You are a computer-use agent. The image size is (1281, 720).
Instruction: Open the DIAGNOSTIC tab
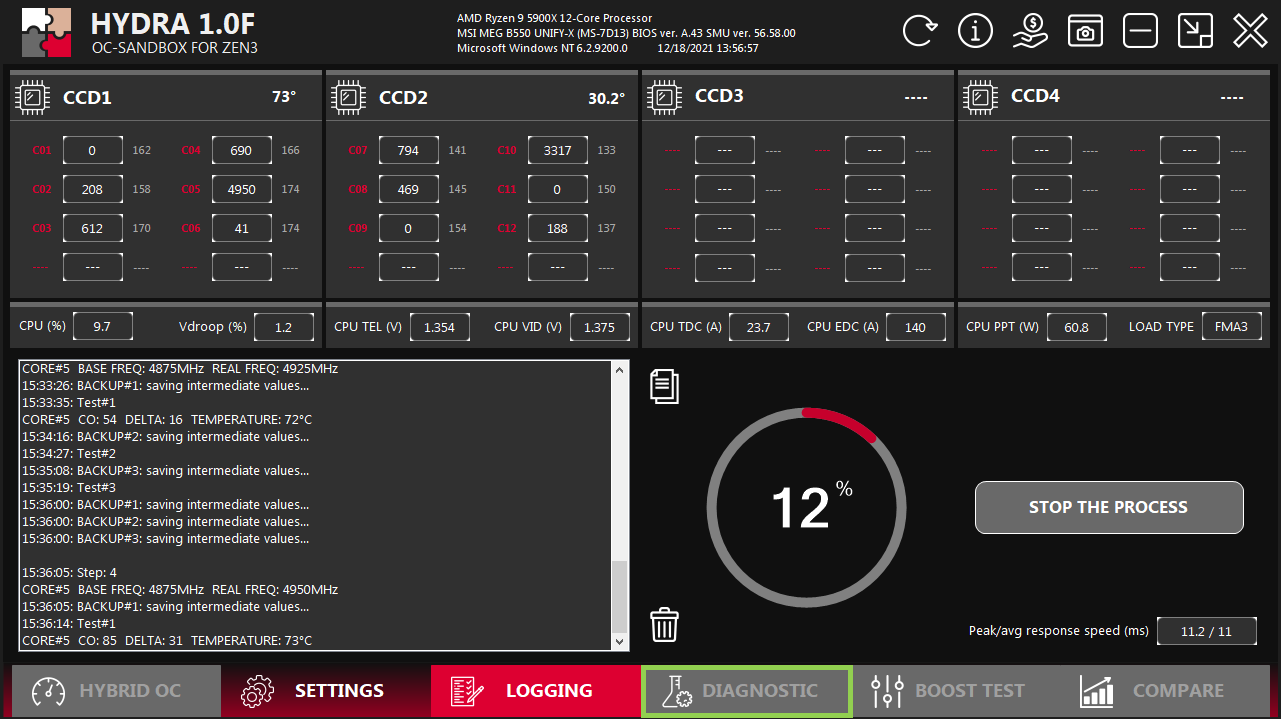(x=746, y=691)
